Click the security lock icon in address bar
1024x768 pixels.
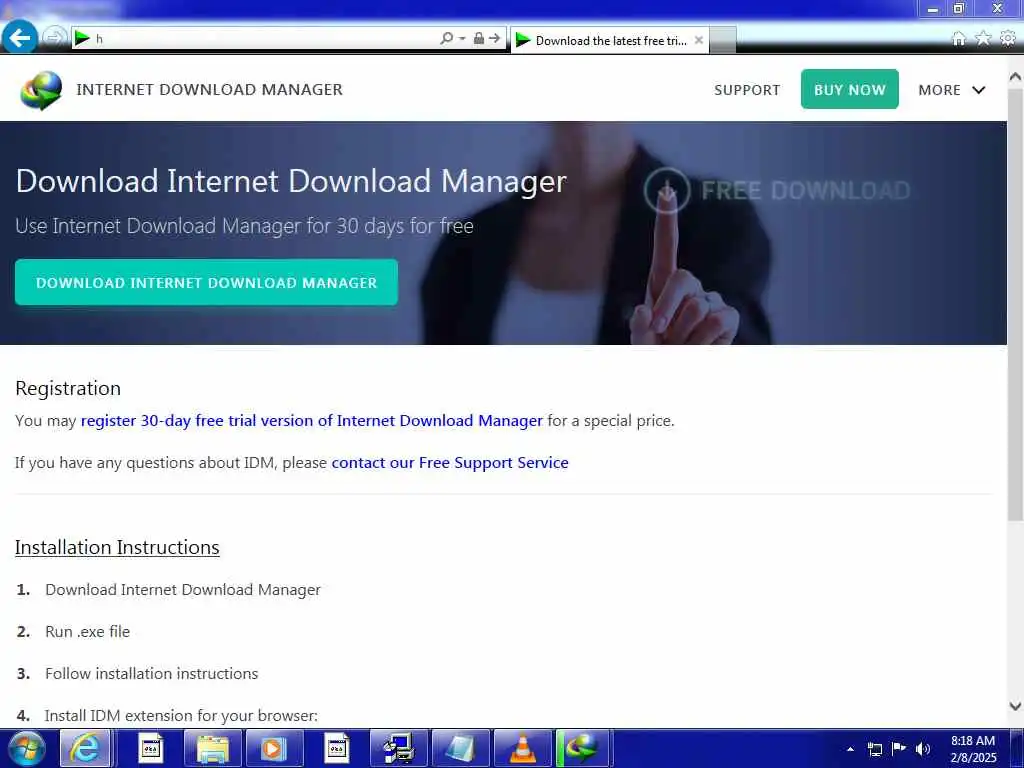coord(479,39)
